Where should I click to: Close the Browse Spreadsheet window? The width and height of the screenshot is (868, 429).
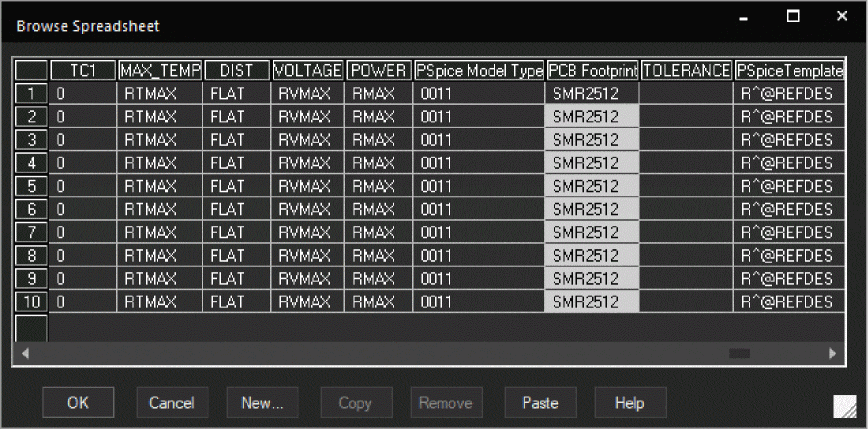click(842, 17)
